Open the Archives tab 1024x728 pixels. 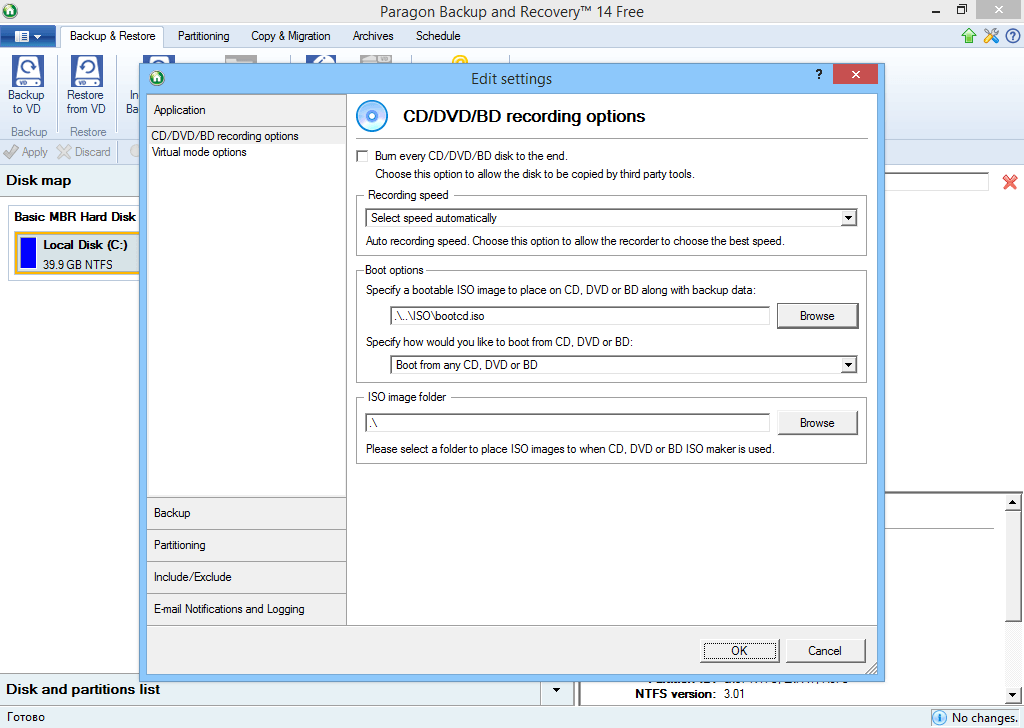coord(372,35)
